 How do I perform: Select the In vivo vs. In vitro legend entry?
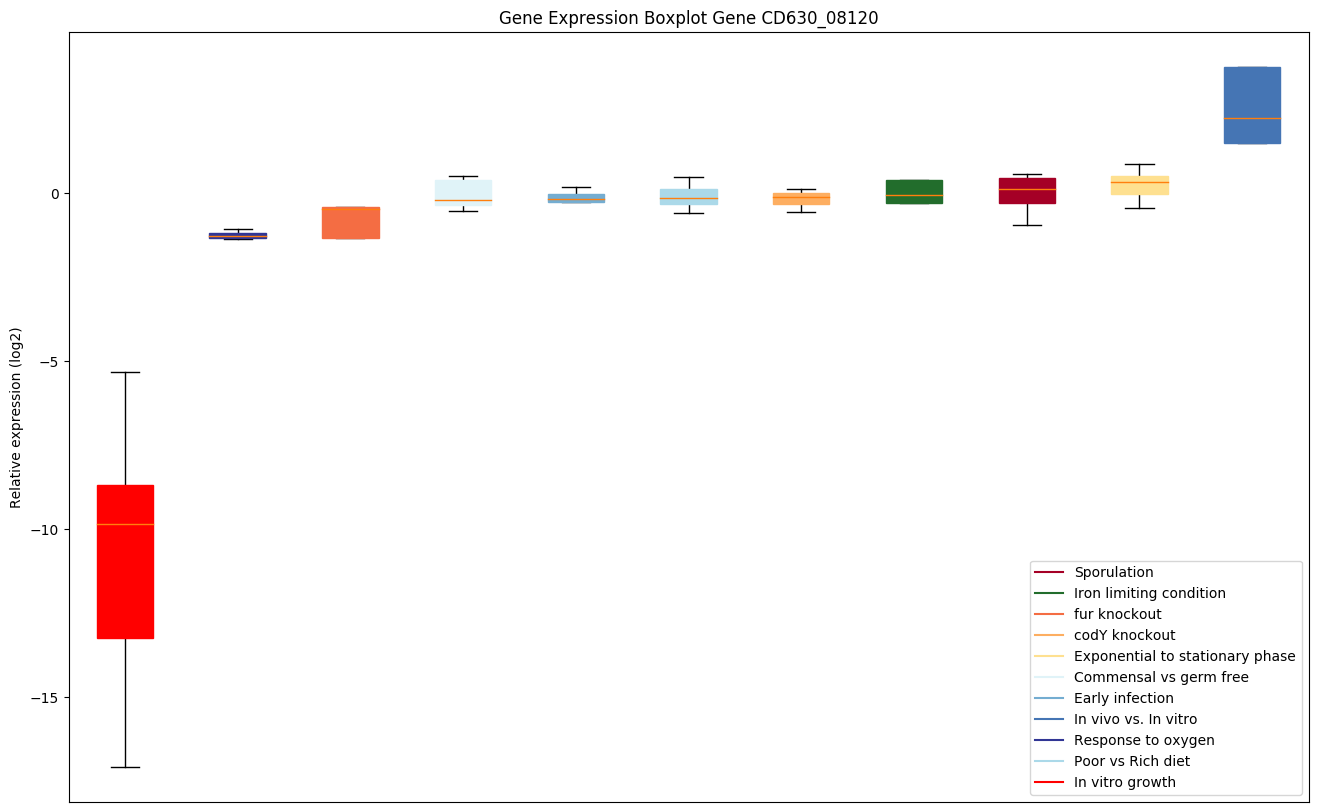pos(1135,719)
